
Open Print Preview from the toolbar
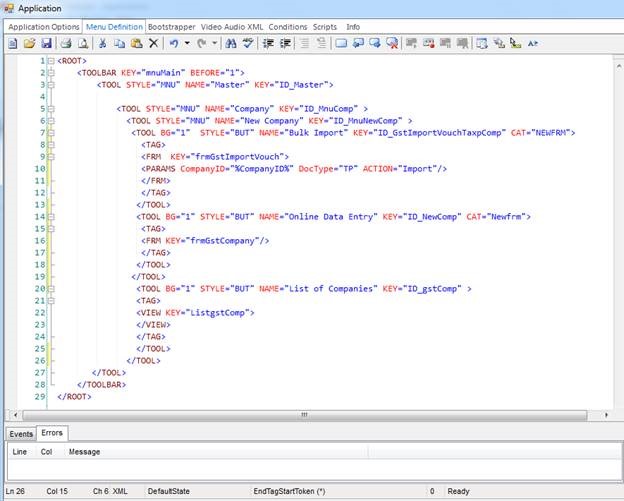click(83, 43)
